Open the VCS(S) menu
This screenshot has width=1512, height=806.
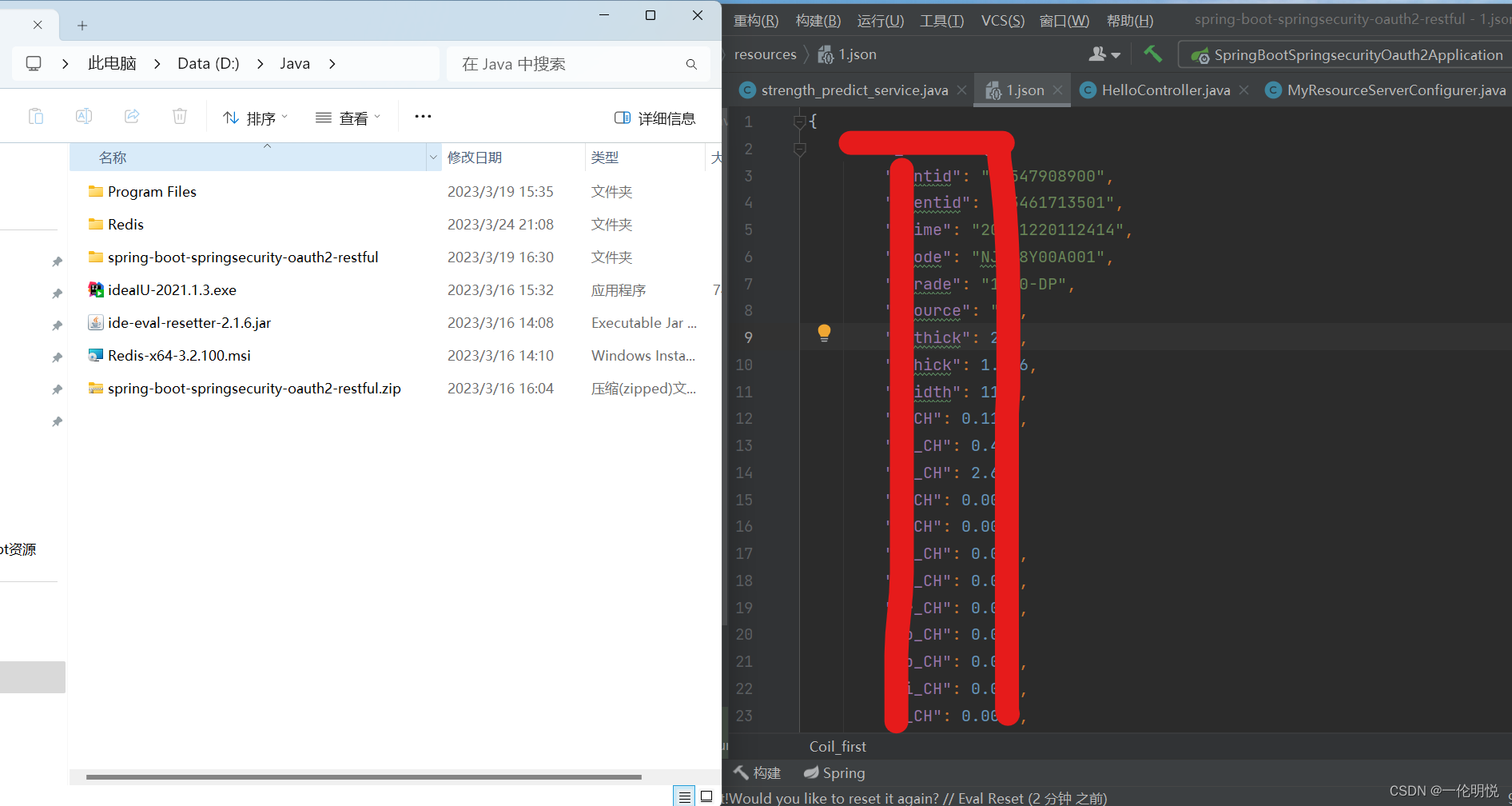pos(1002,20)
